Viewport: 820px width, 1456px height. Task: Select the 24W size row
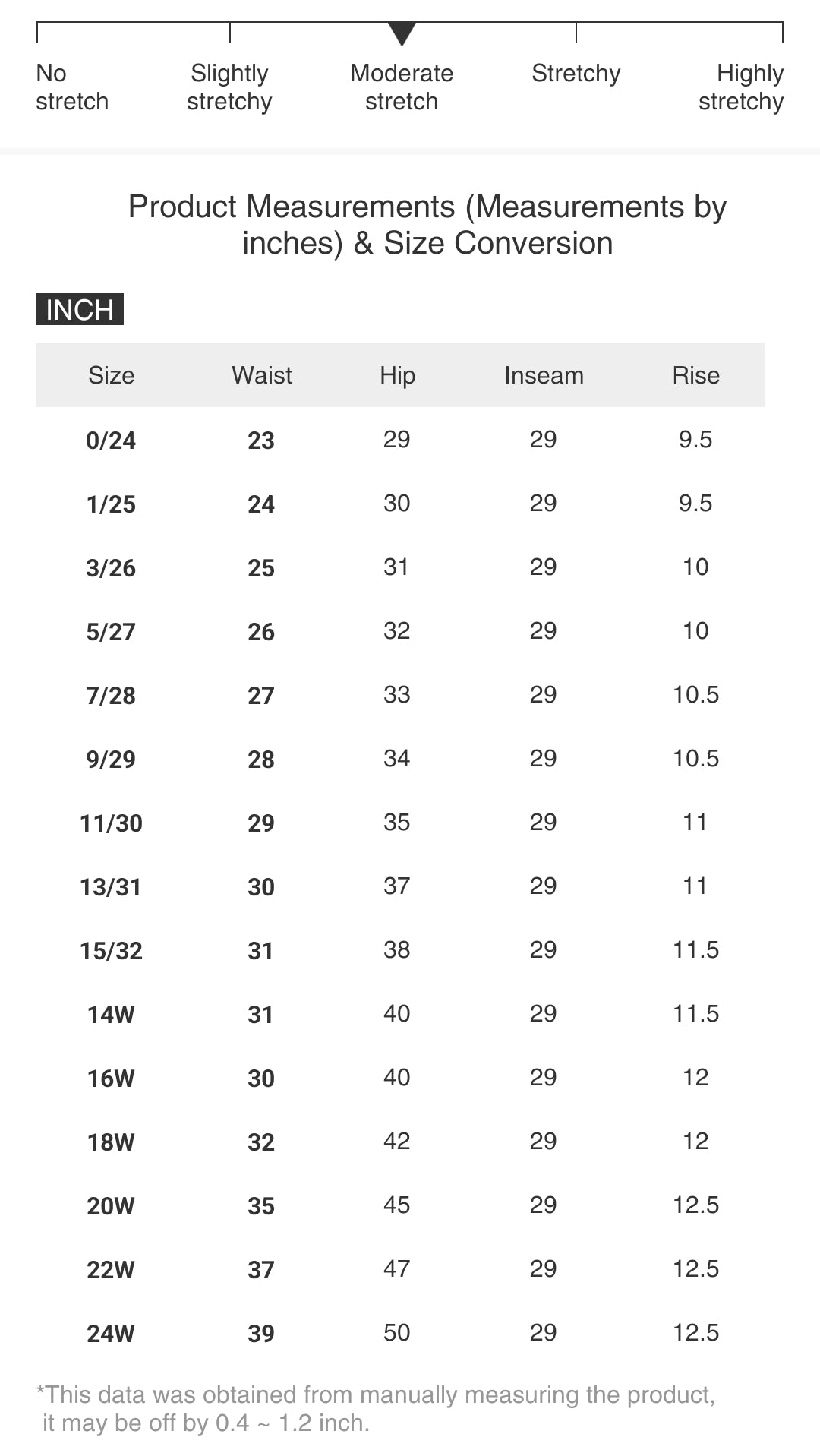tap(111, 1334)
